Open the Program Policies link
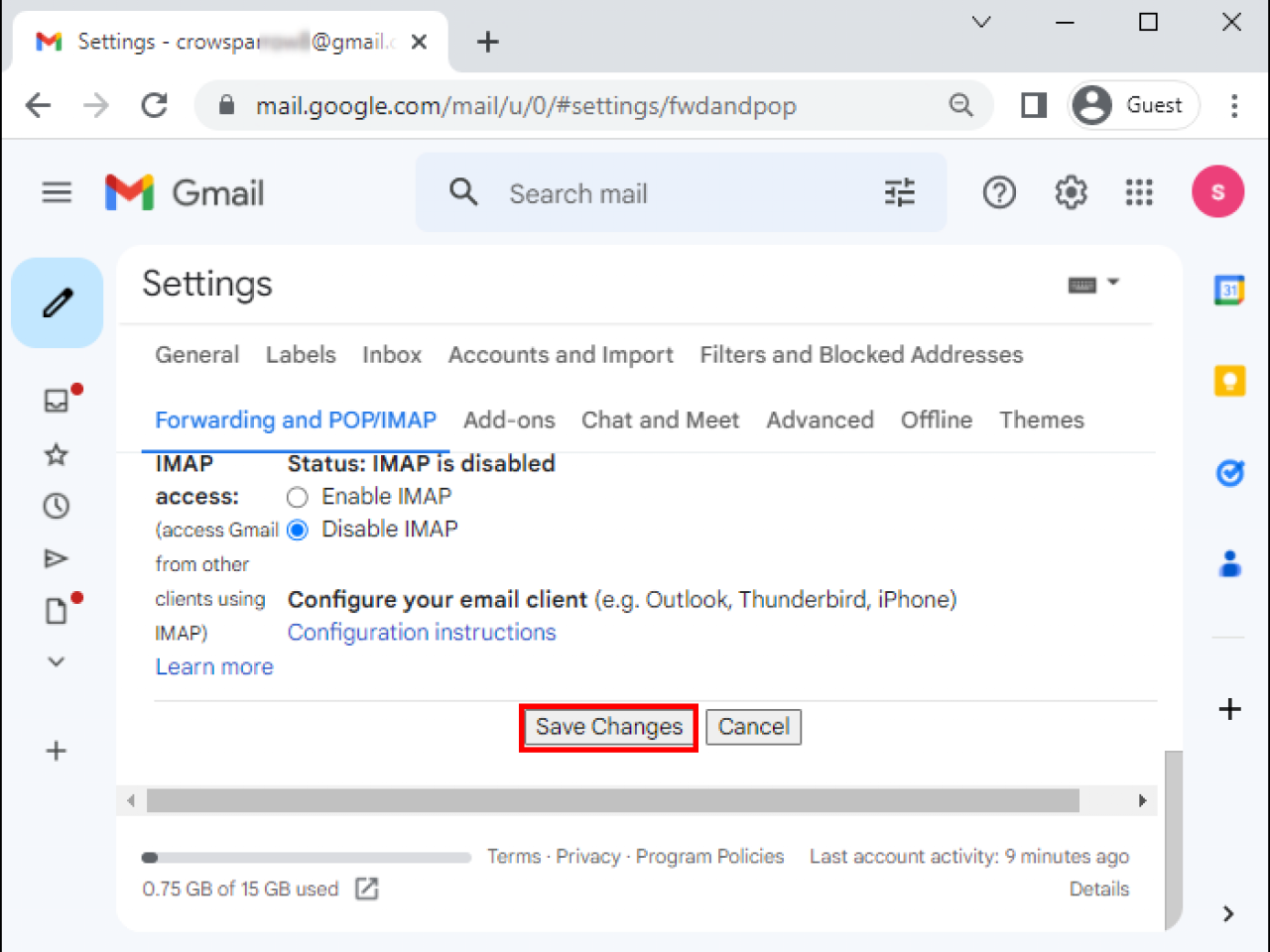1270x952 pixels. click(x=710, y=857)
